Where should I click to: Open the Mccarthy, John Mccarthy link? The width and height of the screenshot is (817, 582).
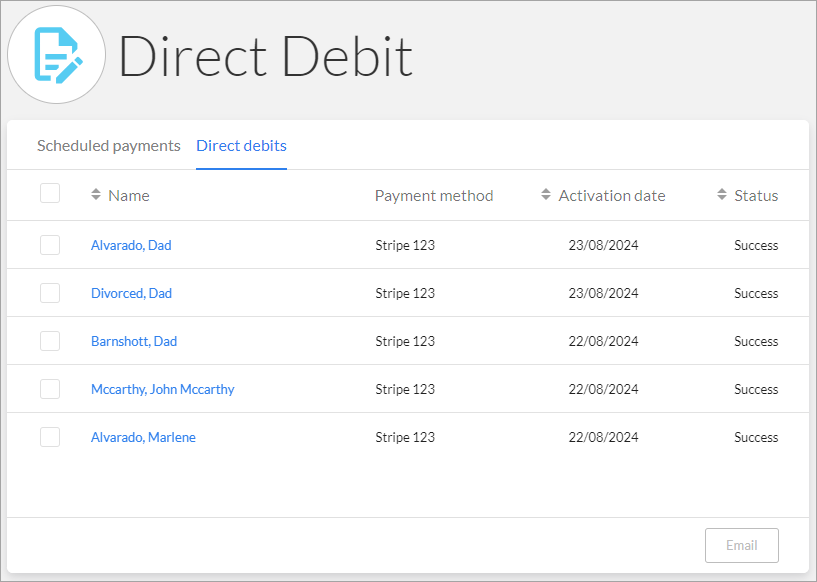163,389
